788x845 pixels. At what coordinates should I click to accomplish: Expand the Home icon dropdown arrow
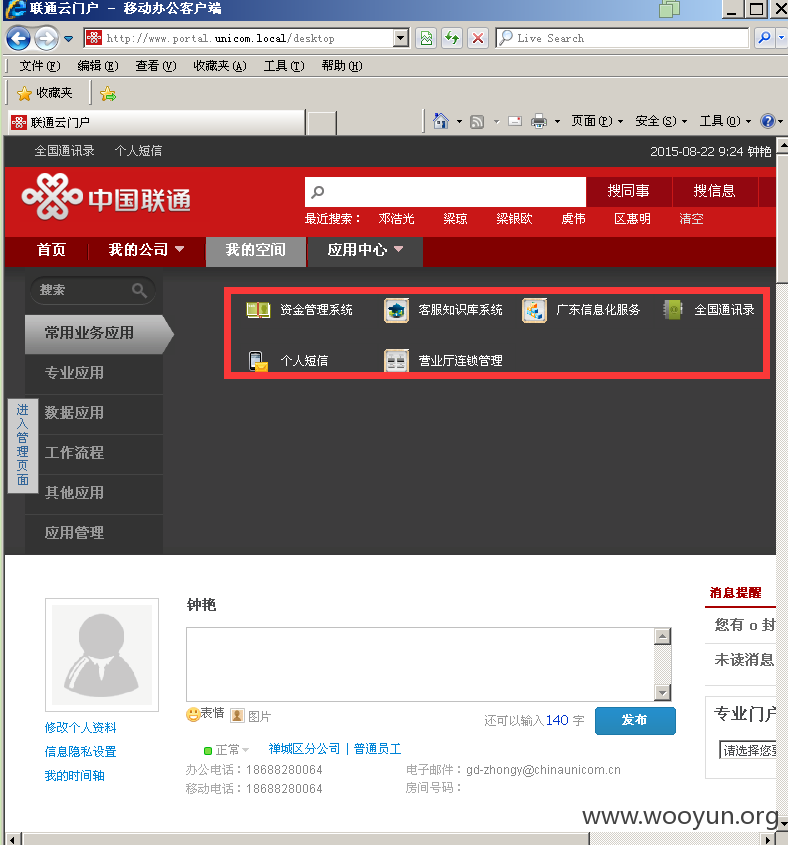point(459,122)
